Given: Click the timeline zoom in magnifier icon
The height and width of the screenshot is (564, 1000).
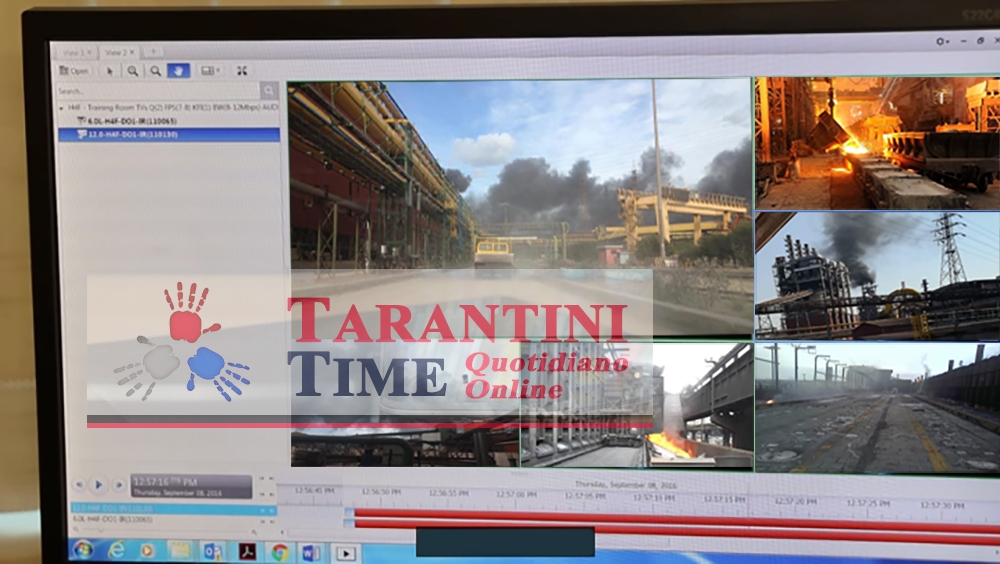Looking at the screenshot, I should 254,531.
